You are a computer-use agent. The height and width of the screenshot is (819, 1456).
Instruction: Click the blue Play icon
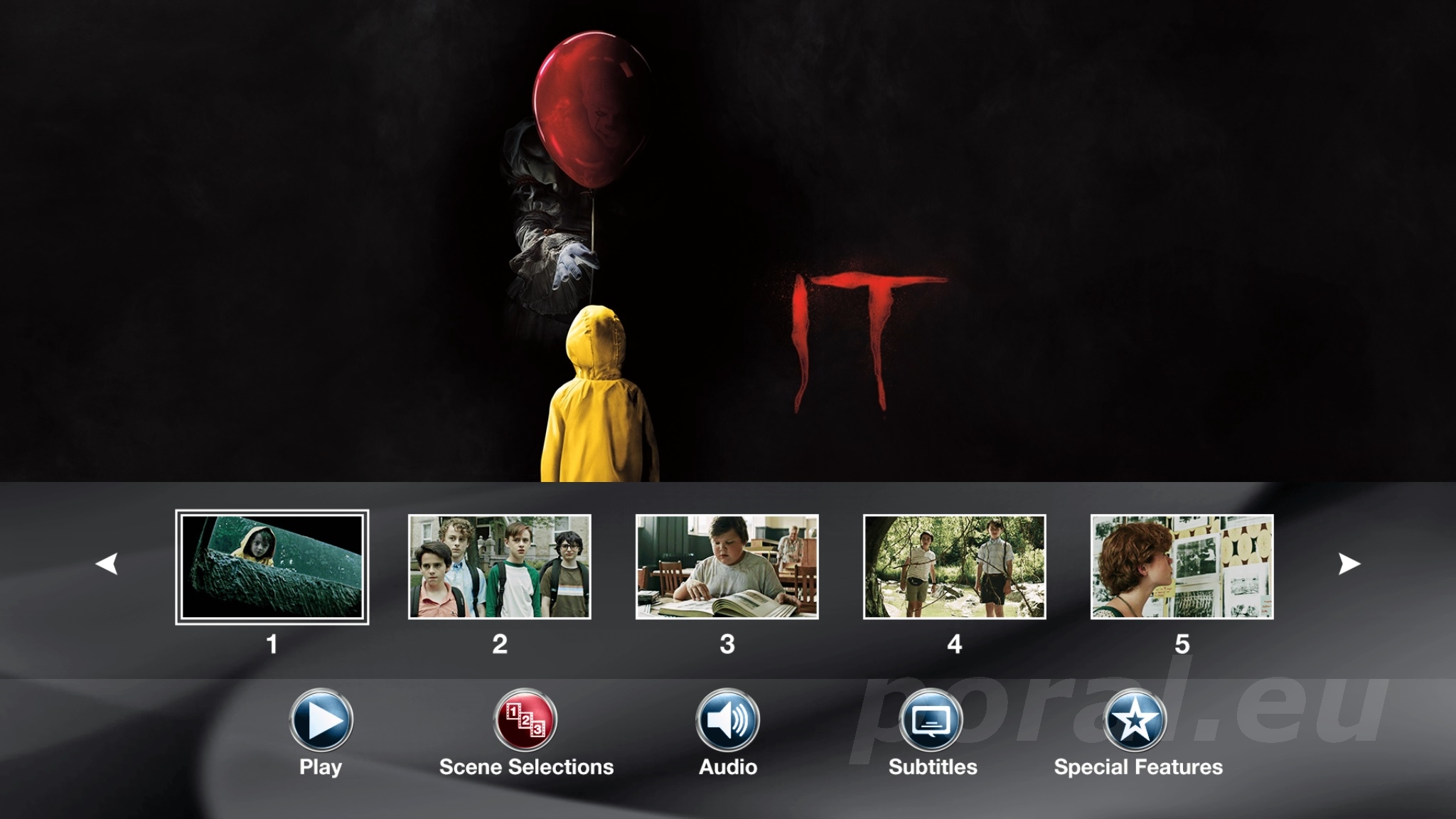tap(321, 720)
